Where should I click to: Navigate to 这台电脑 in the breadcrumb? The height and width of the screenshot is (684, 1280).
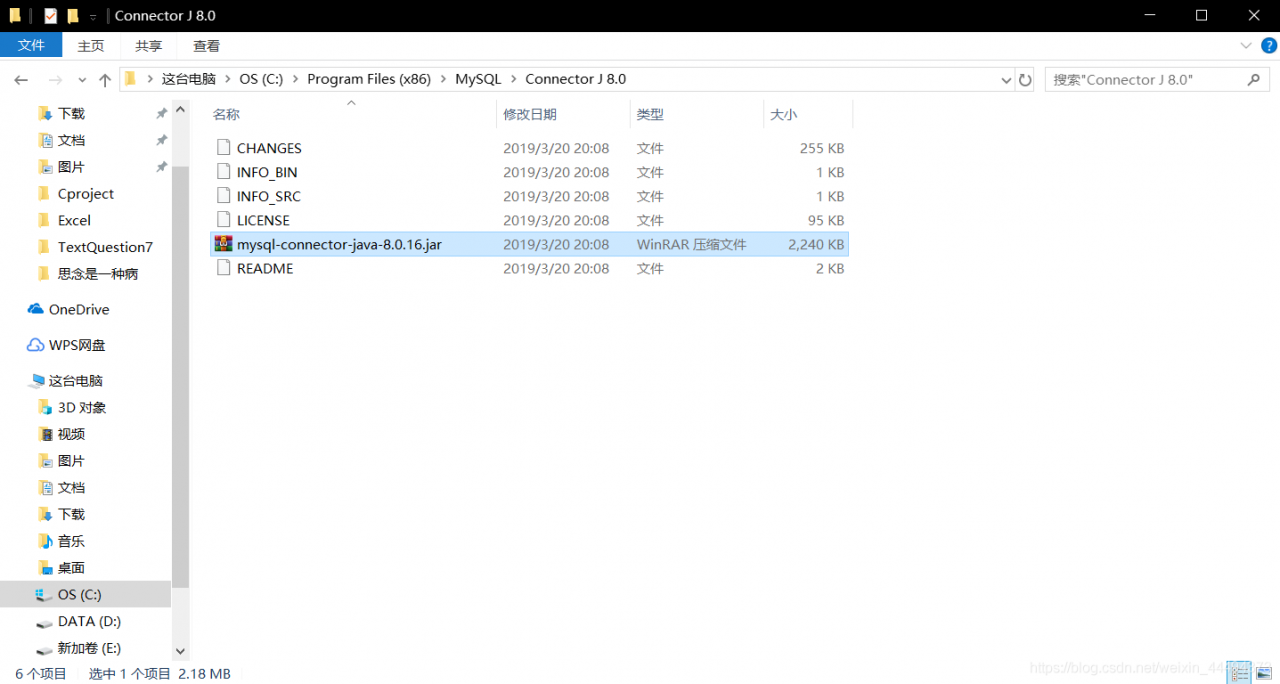coord(189,79)
